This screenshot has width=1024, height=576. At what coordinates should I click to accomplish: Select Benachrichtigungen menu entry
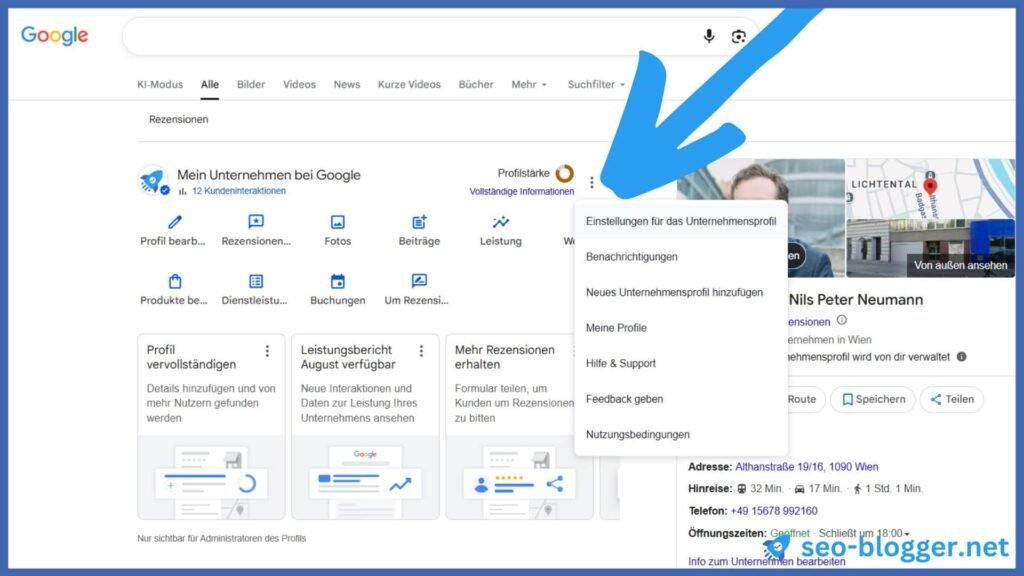coord(681,257)
